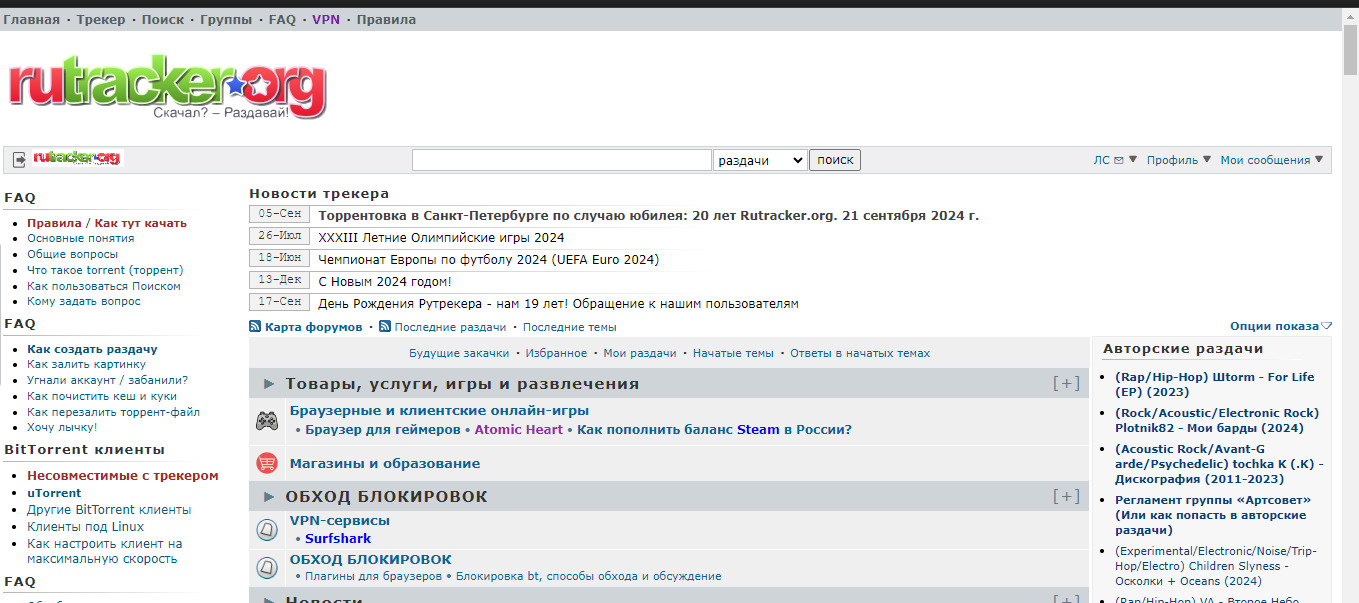This screenshot has width=1359, height=603.
Task: Open the ЛС envelope messages icon
Action: [x=1119, y=160]
